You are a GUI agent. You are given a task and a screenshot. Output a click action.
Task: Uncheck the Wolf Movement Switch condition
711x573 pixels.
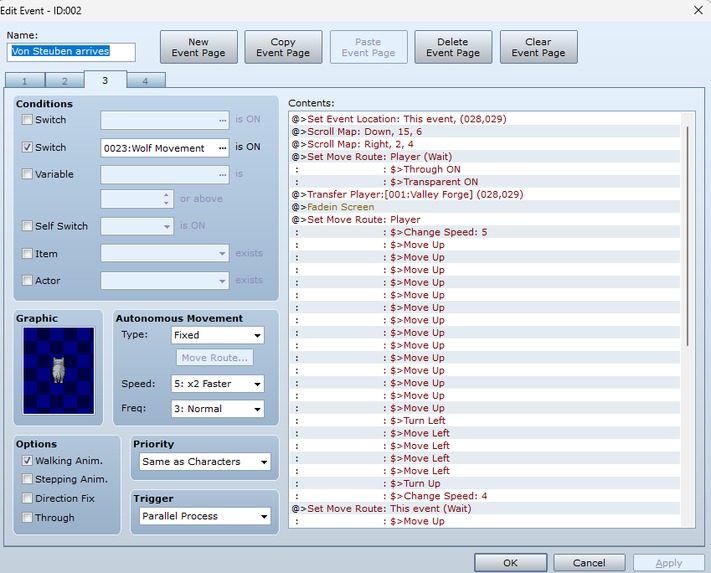(x=27, y=147)
